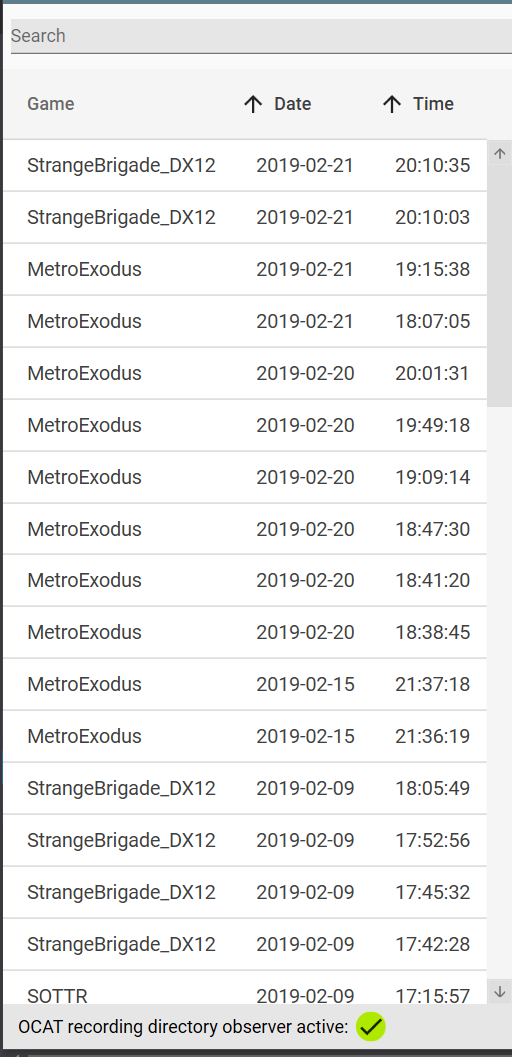Open the StrangeBrigade_DX12 record at 18:05:49
Image resolution: width=512 pixels, height=1057 pixels.
(x=245, y=787)
